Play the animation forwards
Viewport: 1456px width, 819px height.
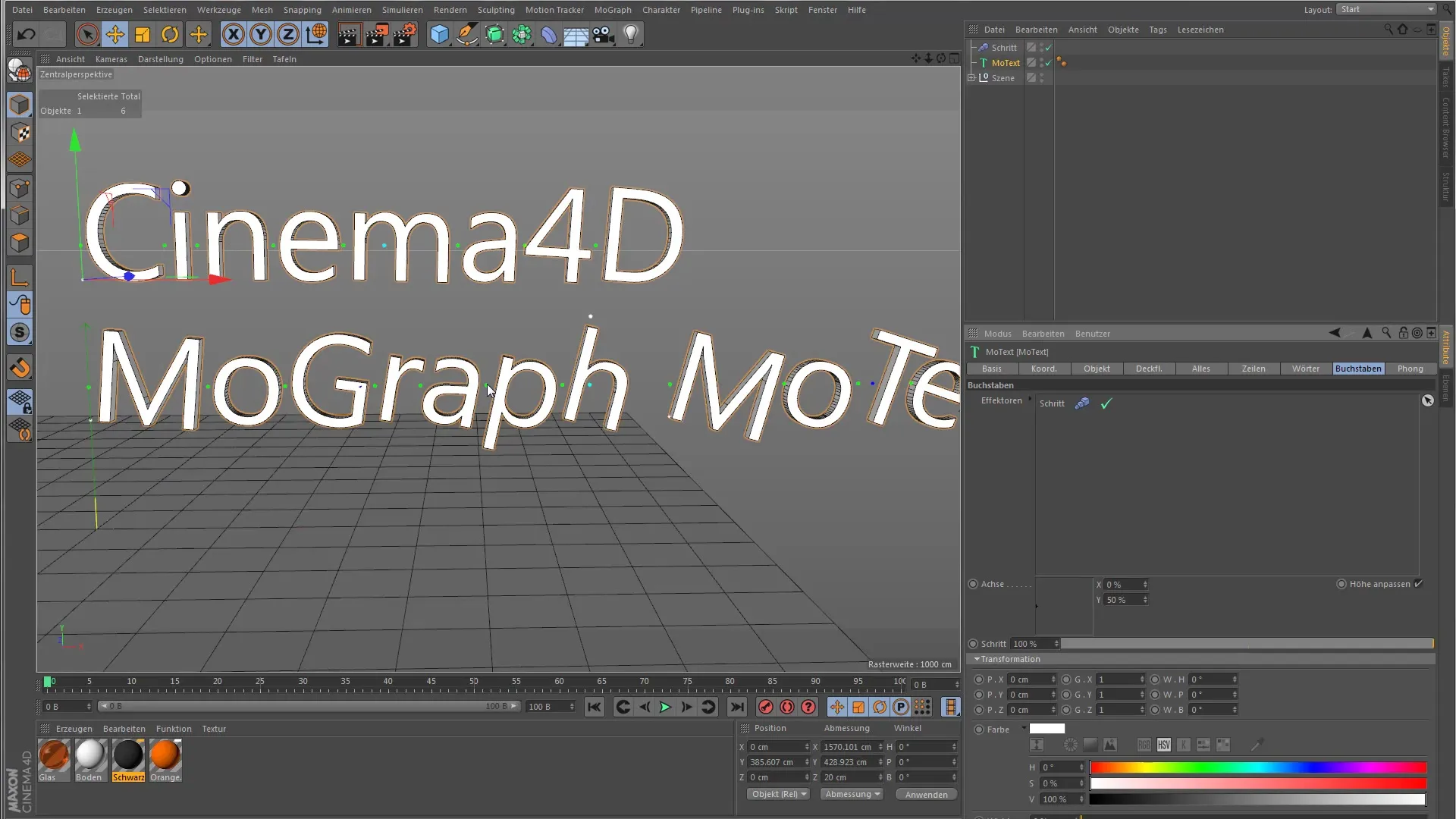click(x=665, y=707)
